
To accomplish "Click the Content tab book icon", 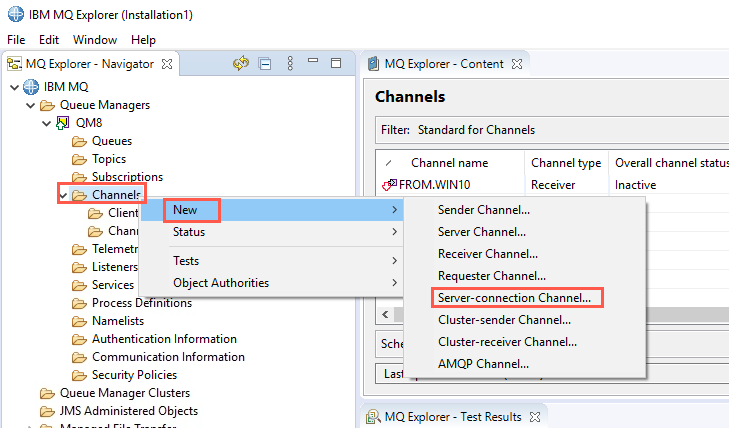I will [373, 64].
